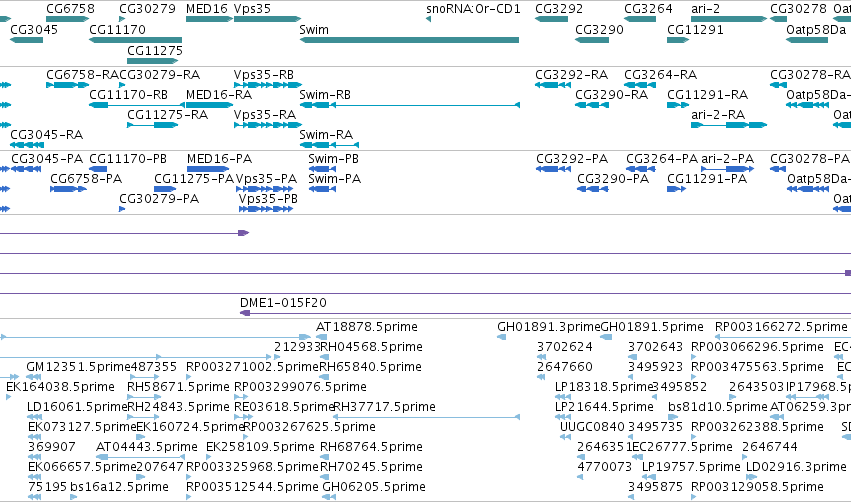Select the long Swim gene bar
The width and height of the screenshot is (851, 502).
[x=409, y=40]
